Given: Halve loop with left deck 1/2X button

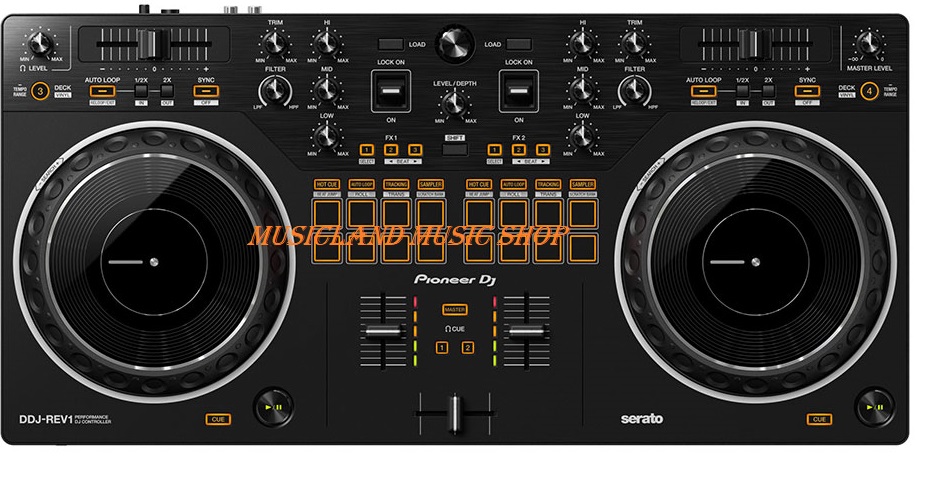Looking at the screenshot, I should 141,91.
